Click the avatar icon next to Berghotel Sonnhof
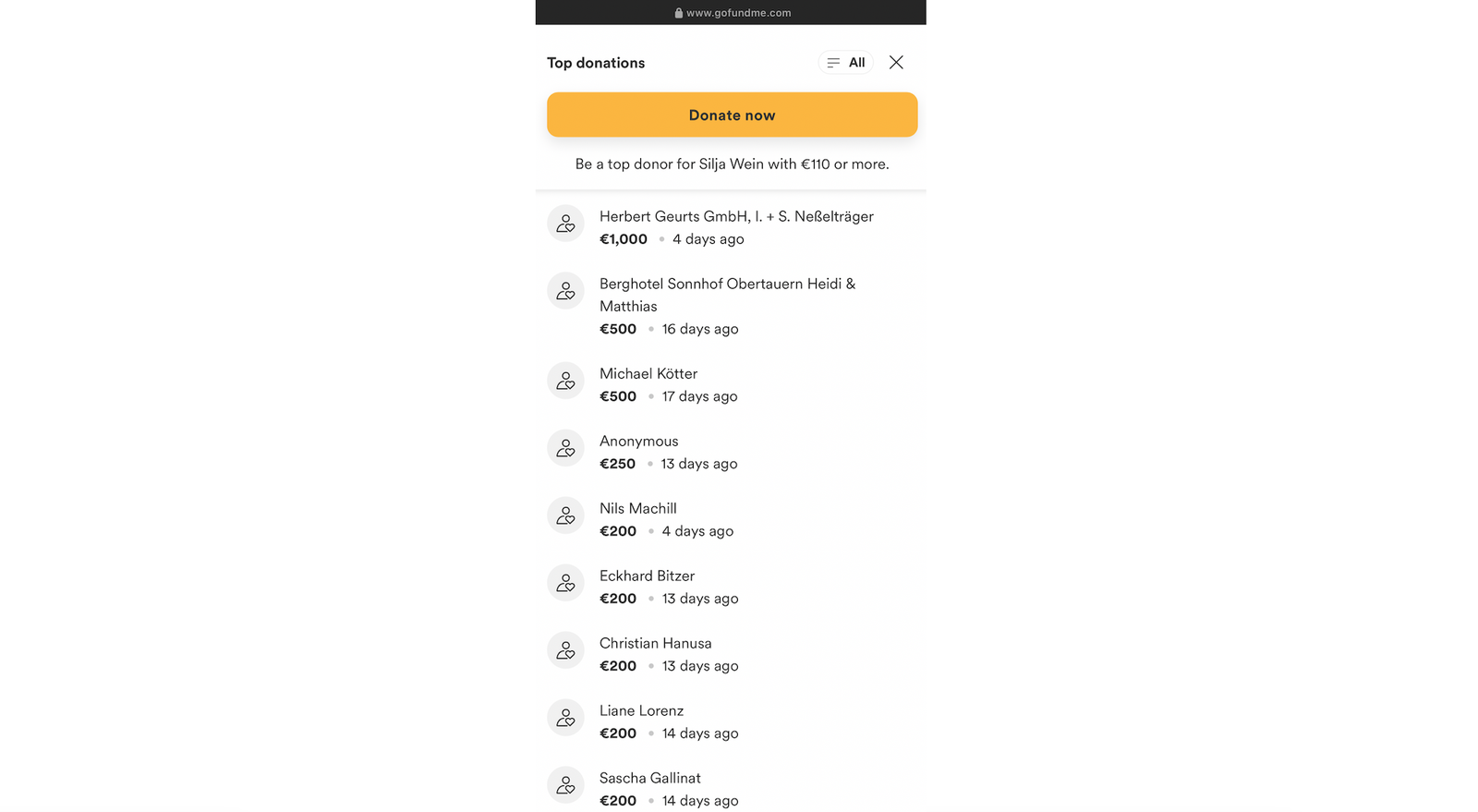The image size is (1478, 812). pyautogui.click(x=565, y=291)
